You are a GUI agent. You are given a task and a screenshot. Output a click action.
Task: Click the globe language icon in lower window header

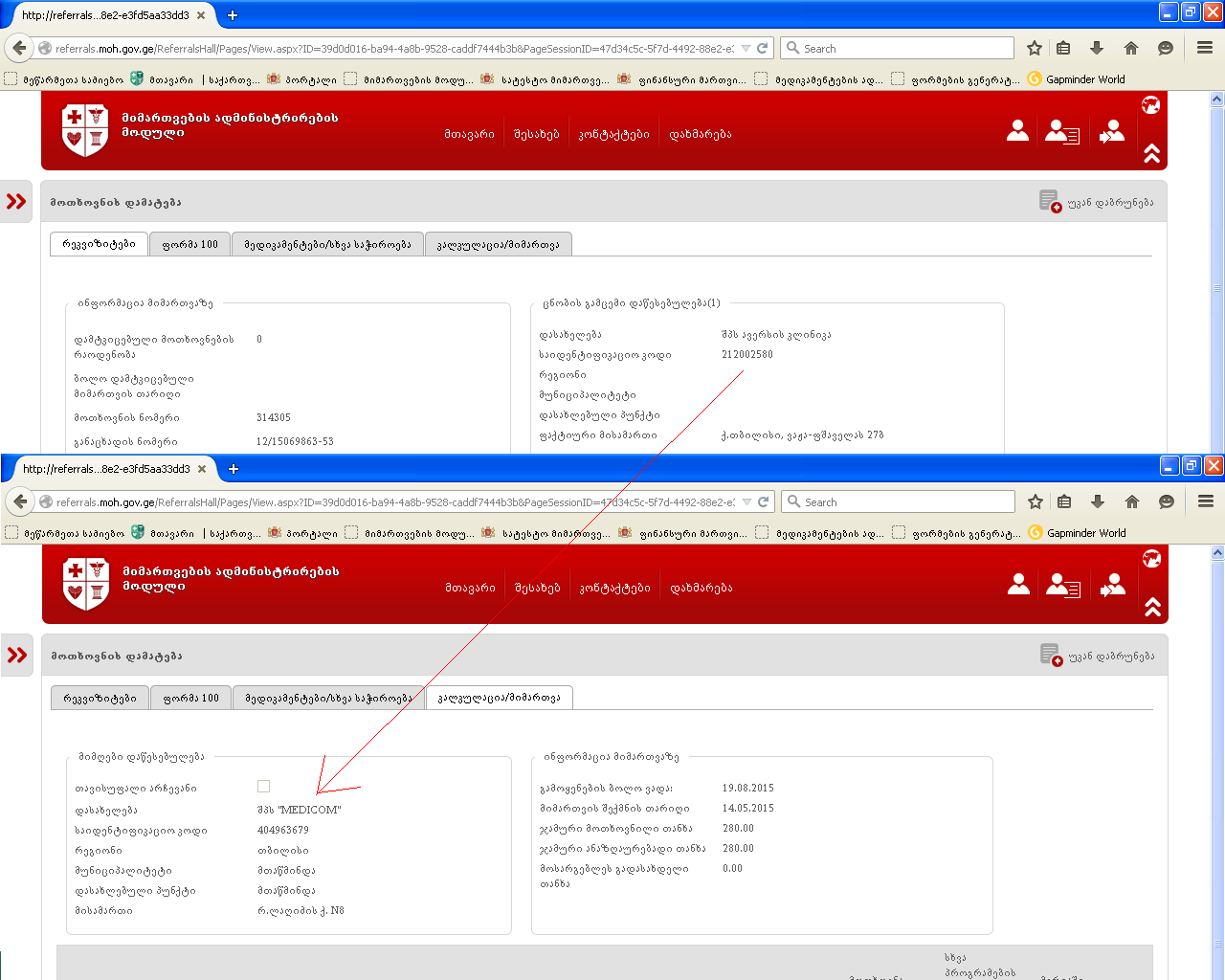click(x=1151, y=559)
